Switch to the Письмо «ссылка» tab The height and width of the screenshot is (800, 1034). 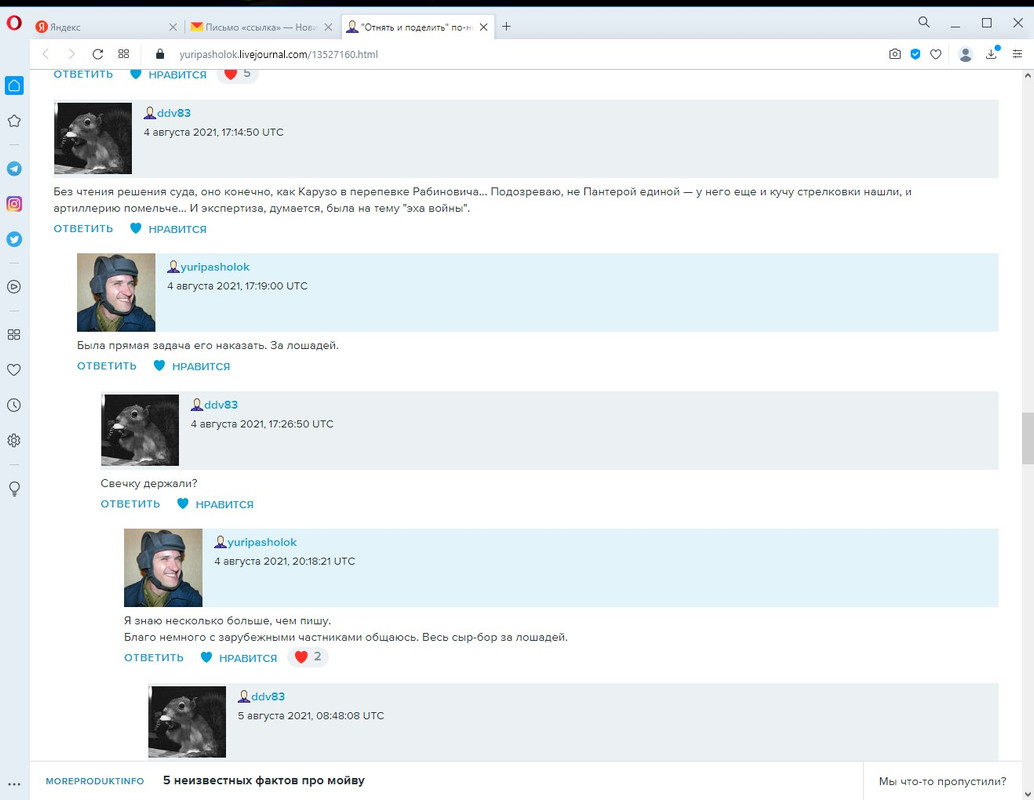coord(253,27)
